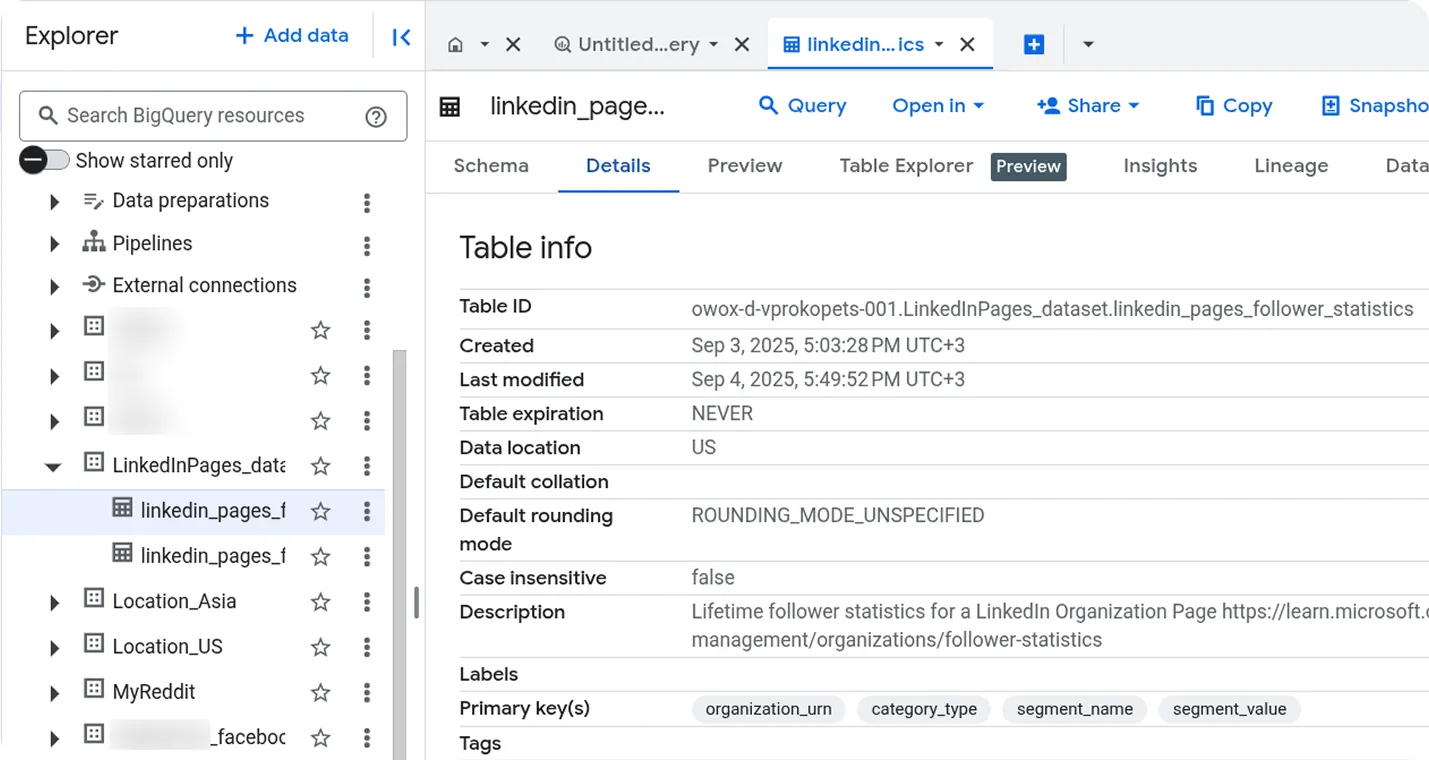Star the Location_US dataset
This screenshot has width=1429, height=760.
(320, 646)
